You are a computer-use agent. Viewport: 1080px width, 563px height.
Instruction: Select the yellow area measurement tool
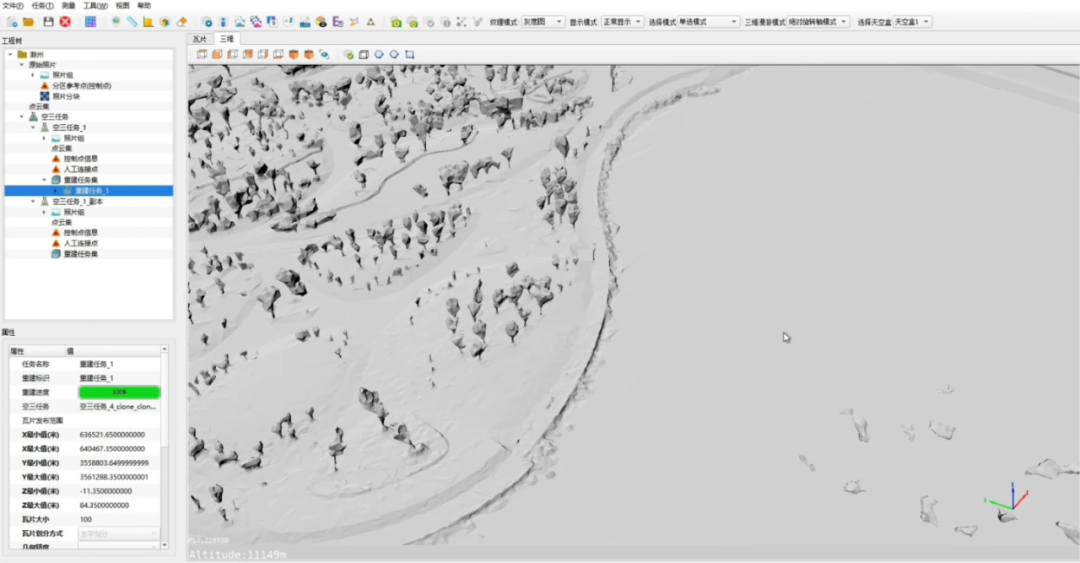(x=148, y=22)
